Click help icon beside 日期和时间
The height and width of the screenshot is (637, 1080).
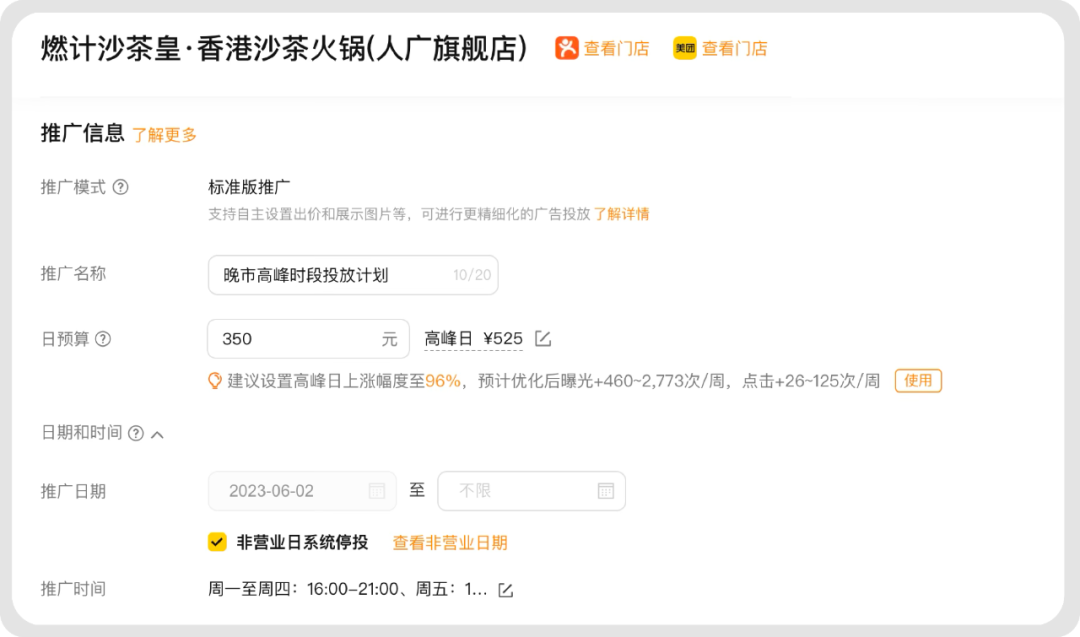[136, 433]
